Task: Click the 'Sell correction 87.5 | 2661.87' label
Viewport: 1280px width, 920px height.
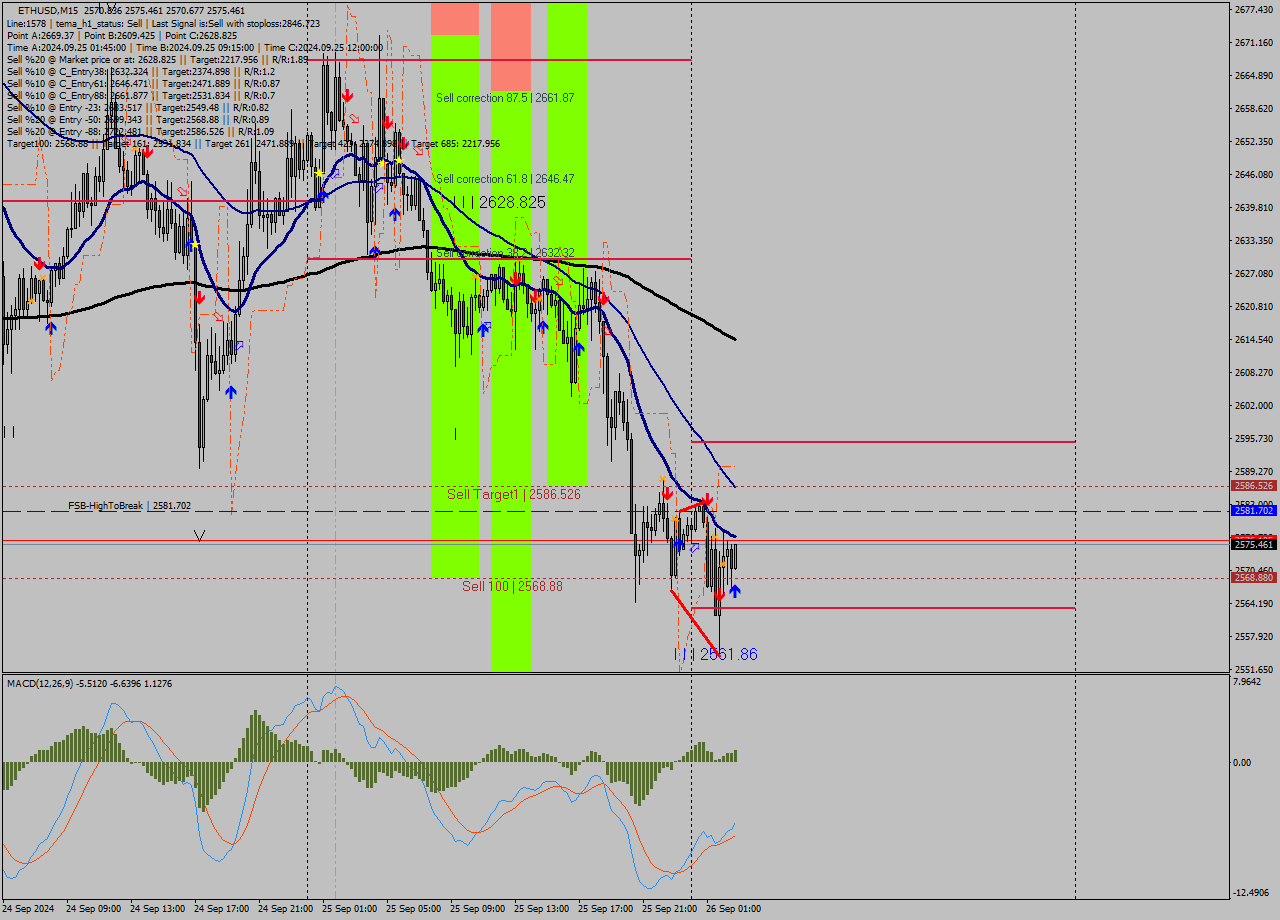Action: (x=505, y=98)
